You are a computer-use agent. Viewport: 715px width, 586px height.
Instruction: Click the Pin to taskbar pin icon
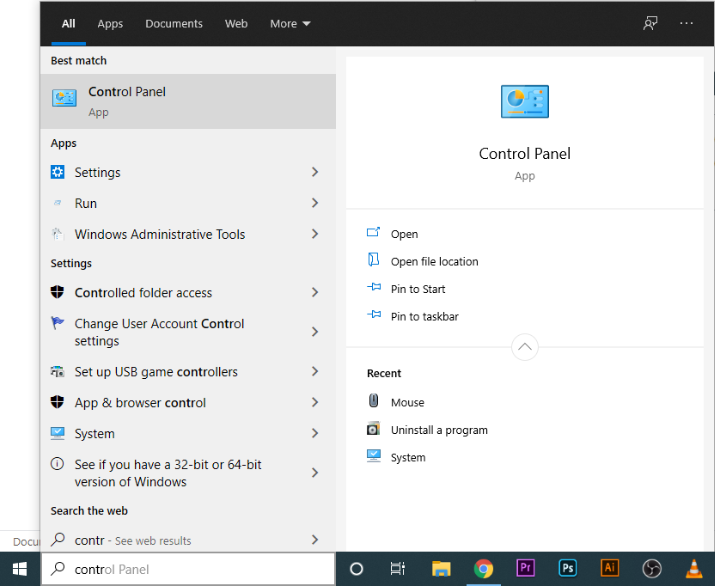point(374,315)
